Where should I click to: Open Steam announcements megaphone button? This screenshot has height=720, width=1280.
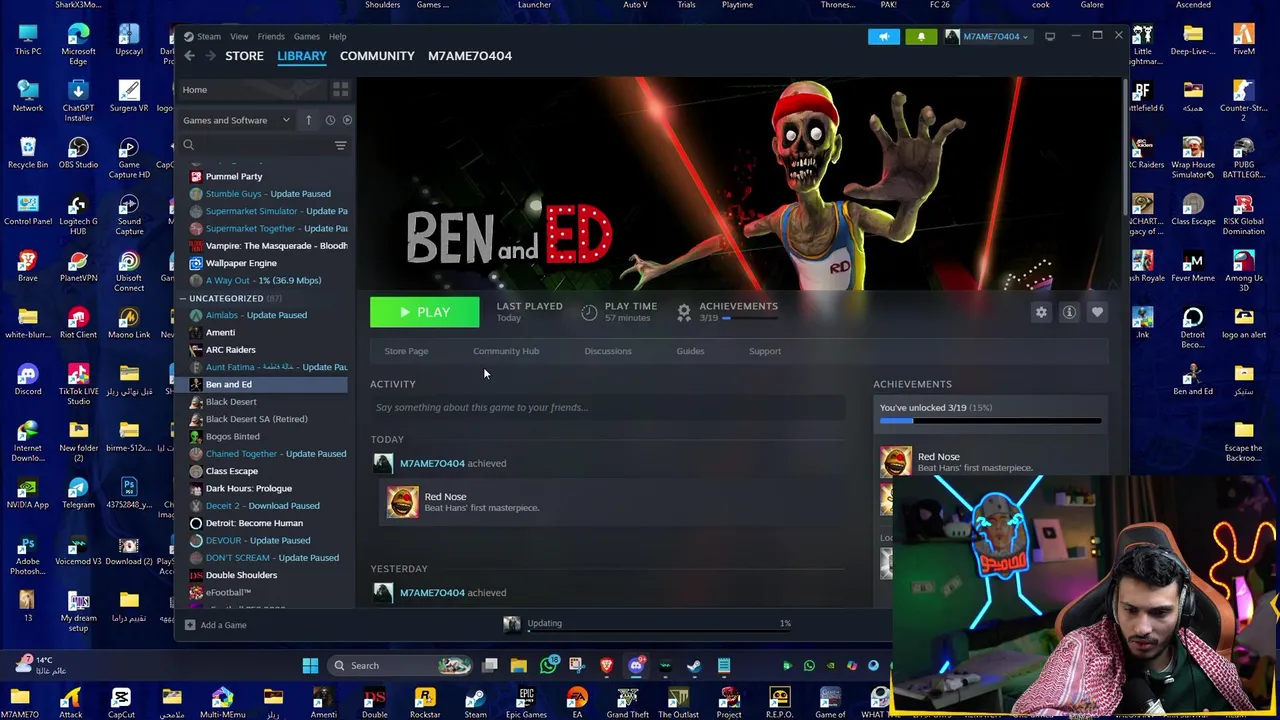pyautogui.click(x=884, y=37)
